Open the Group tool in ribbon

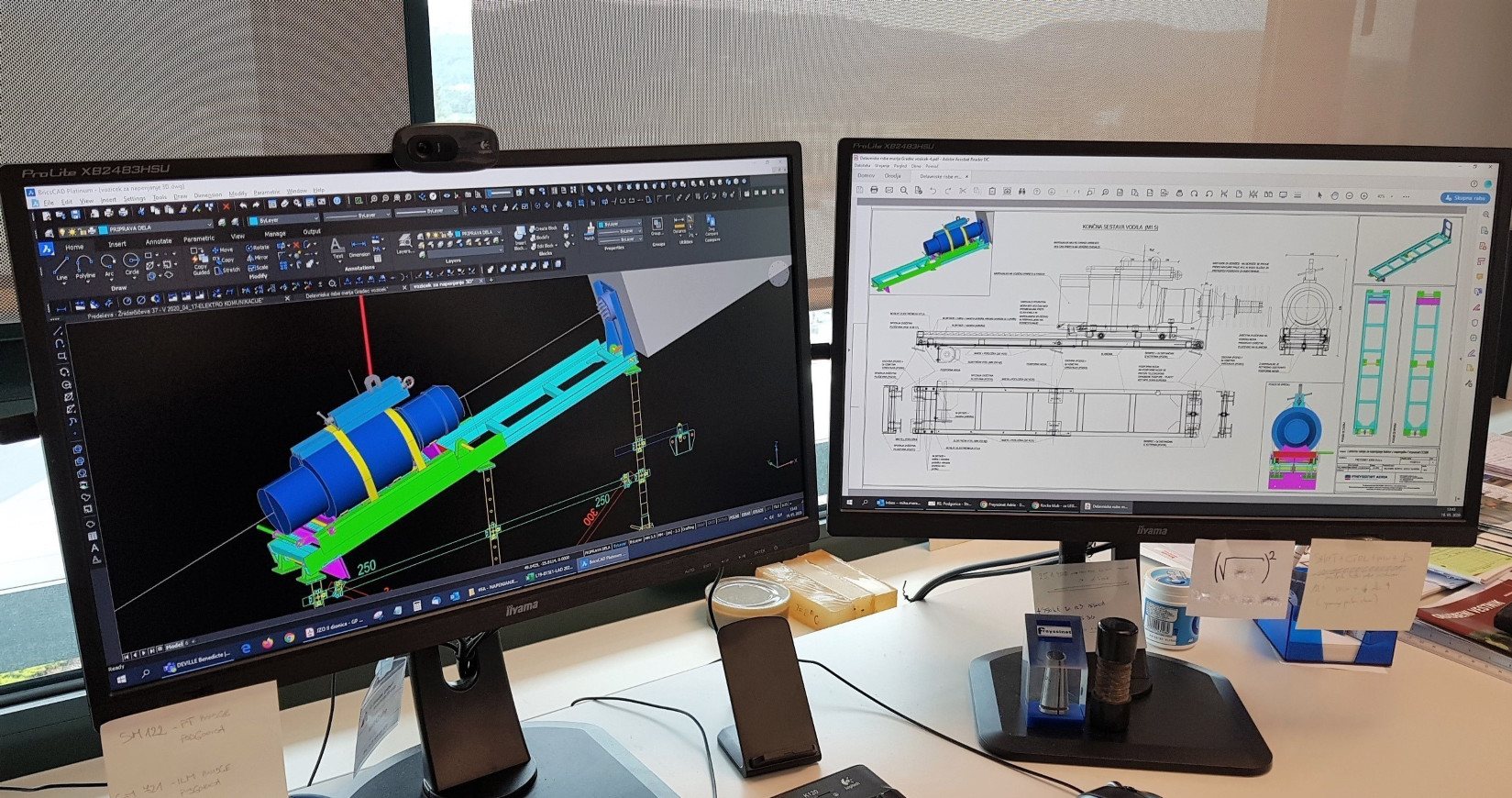657,227
